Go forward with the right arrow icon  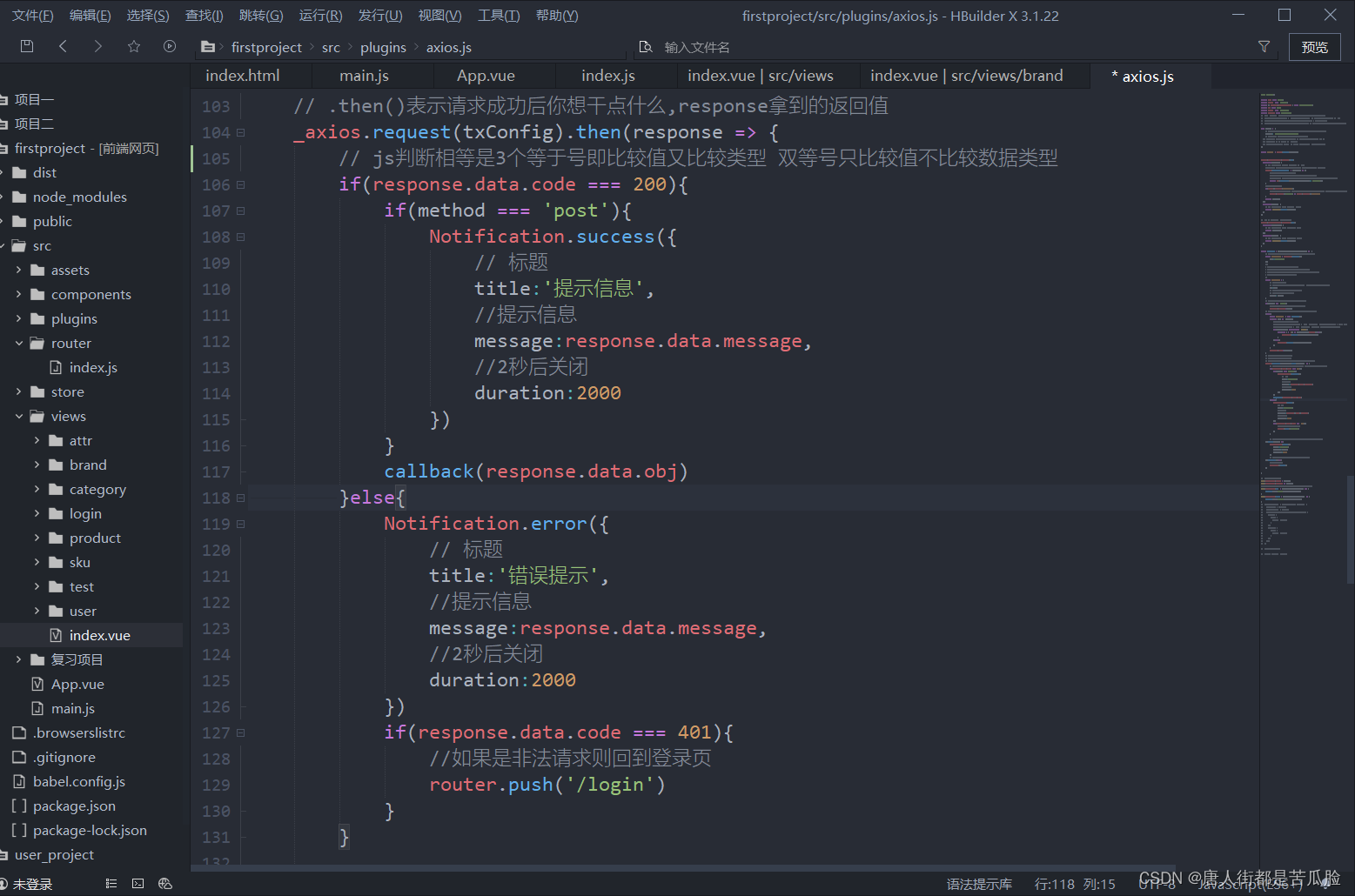tap(97, 46)
